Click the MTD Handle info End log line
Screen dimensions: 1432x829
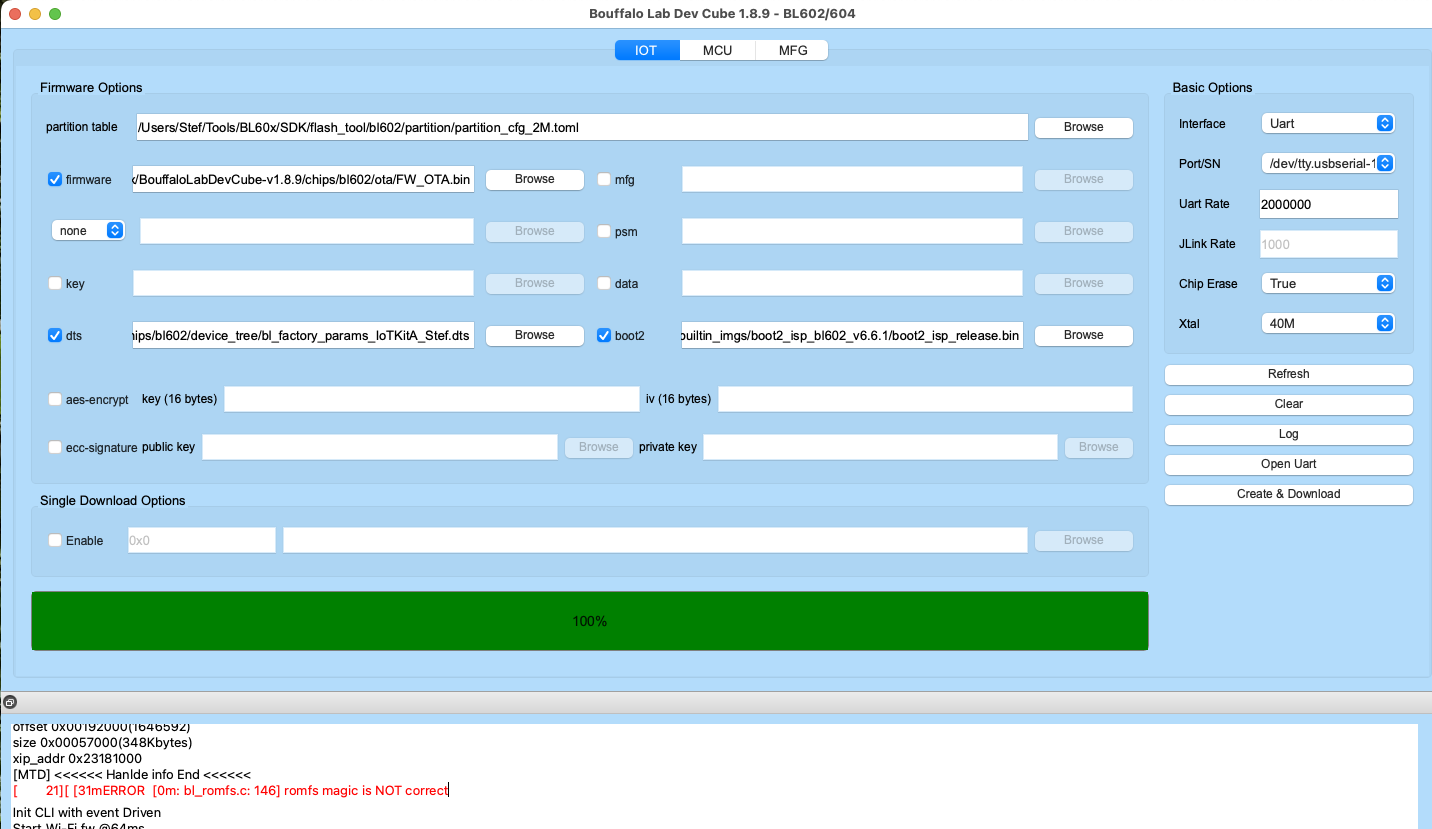coord(132,774)
